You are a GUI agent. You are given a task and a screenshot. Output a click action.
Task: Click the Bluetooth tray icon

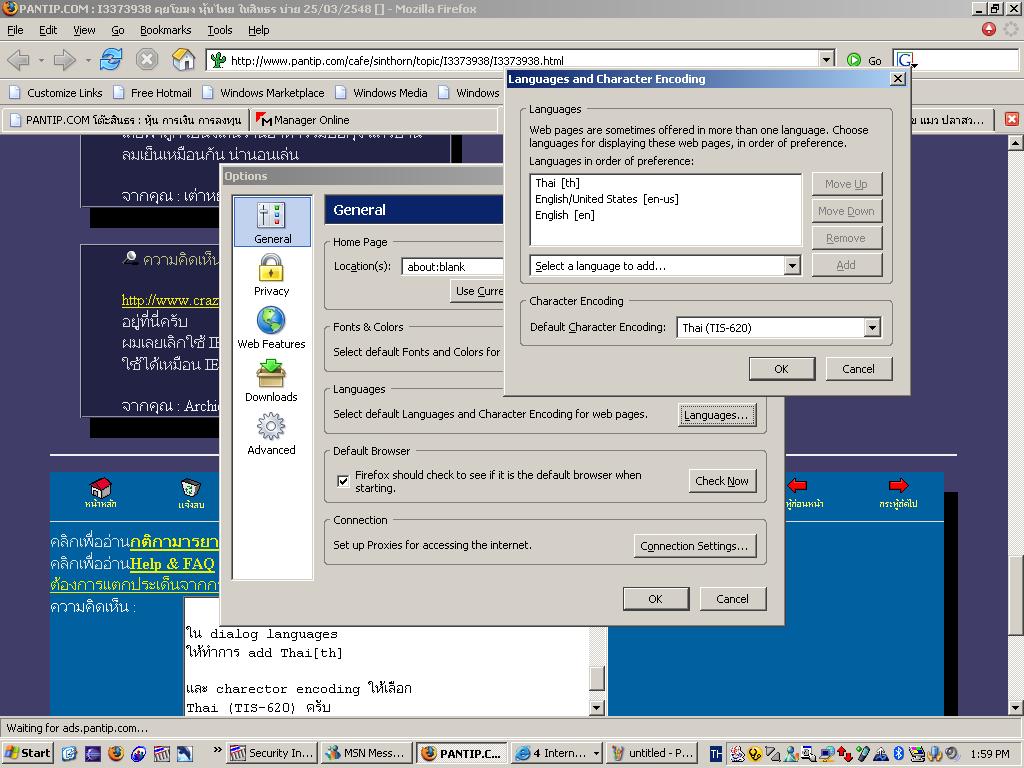coord(899,754)
